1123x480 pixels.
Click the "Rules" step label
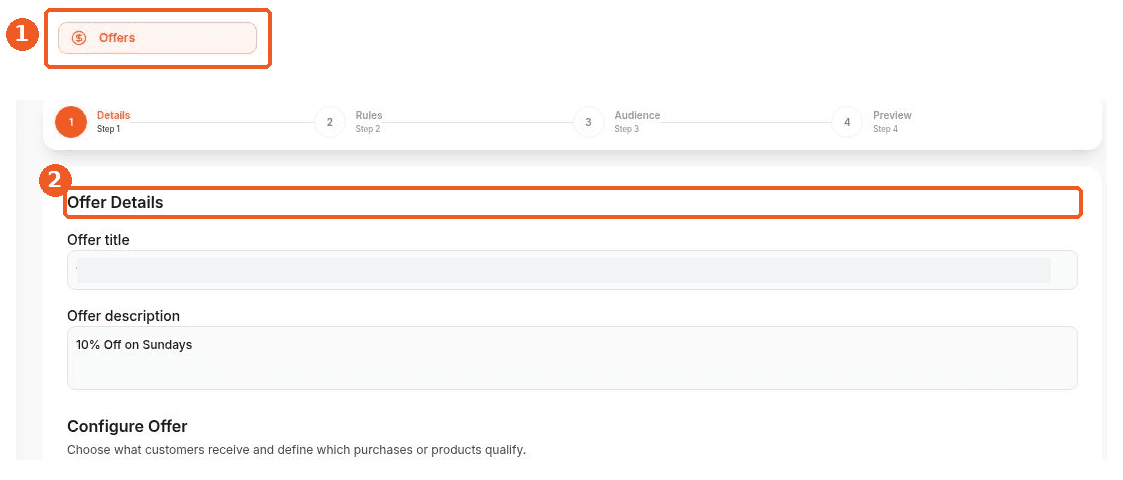coord(369,115)
